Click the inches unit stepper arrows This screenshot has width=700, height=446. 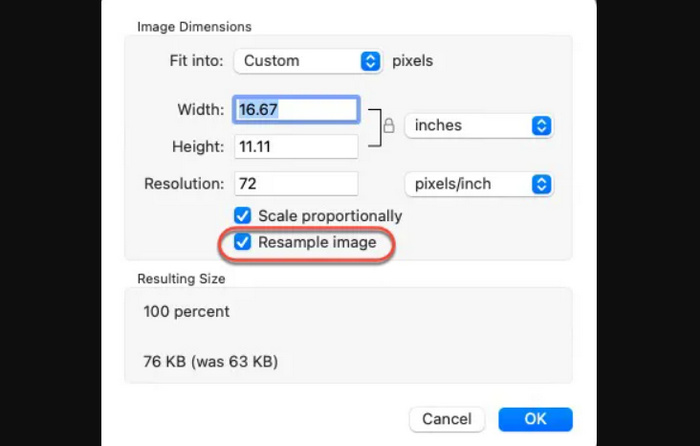[542, 125]
